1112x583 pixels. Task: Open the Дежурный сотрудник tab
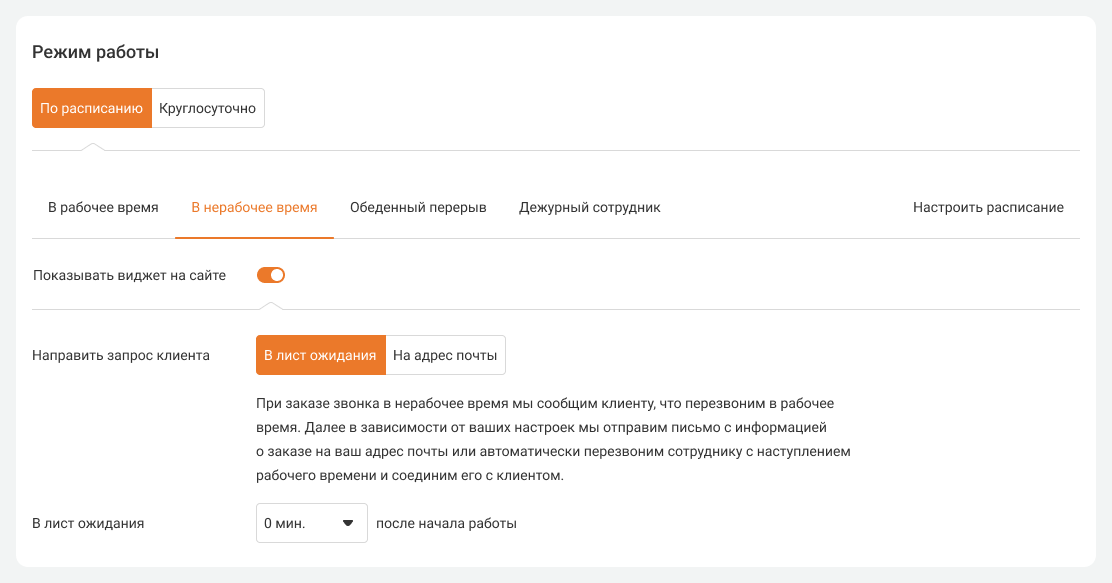coord(589,208)
